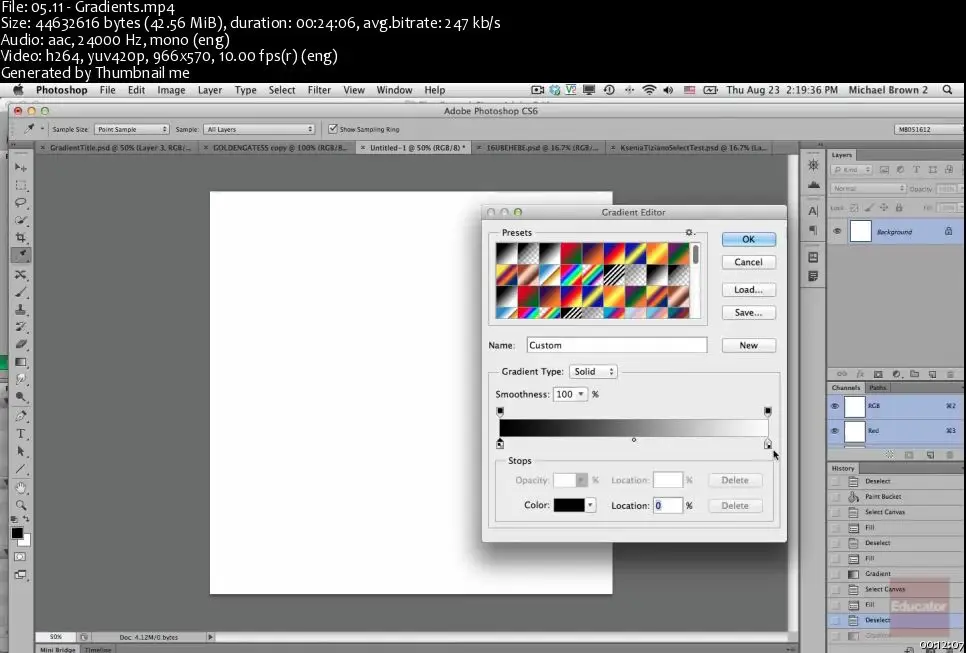Image resolution: width=966 pixels, height=653 pixels.
Task: Select the Gradient tool
Action: click(x=20, y=362)
